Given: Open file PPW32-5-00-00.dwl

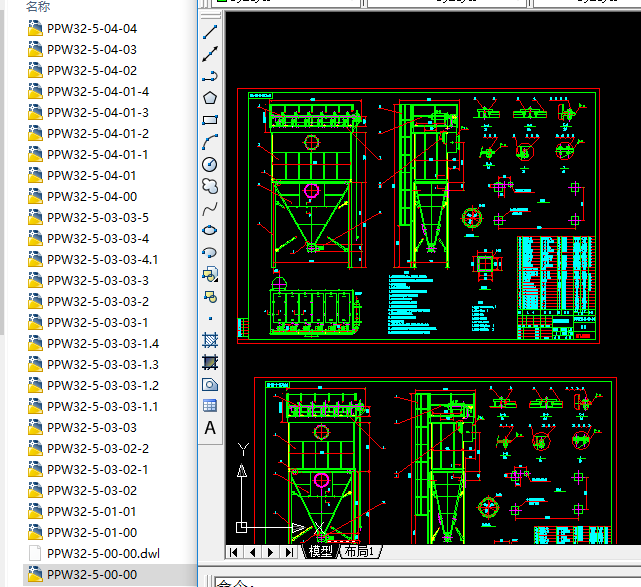Looking at the screenshot, I should coord(102,553).
